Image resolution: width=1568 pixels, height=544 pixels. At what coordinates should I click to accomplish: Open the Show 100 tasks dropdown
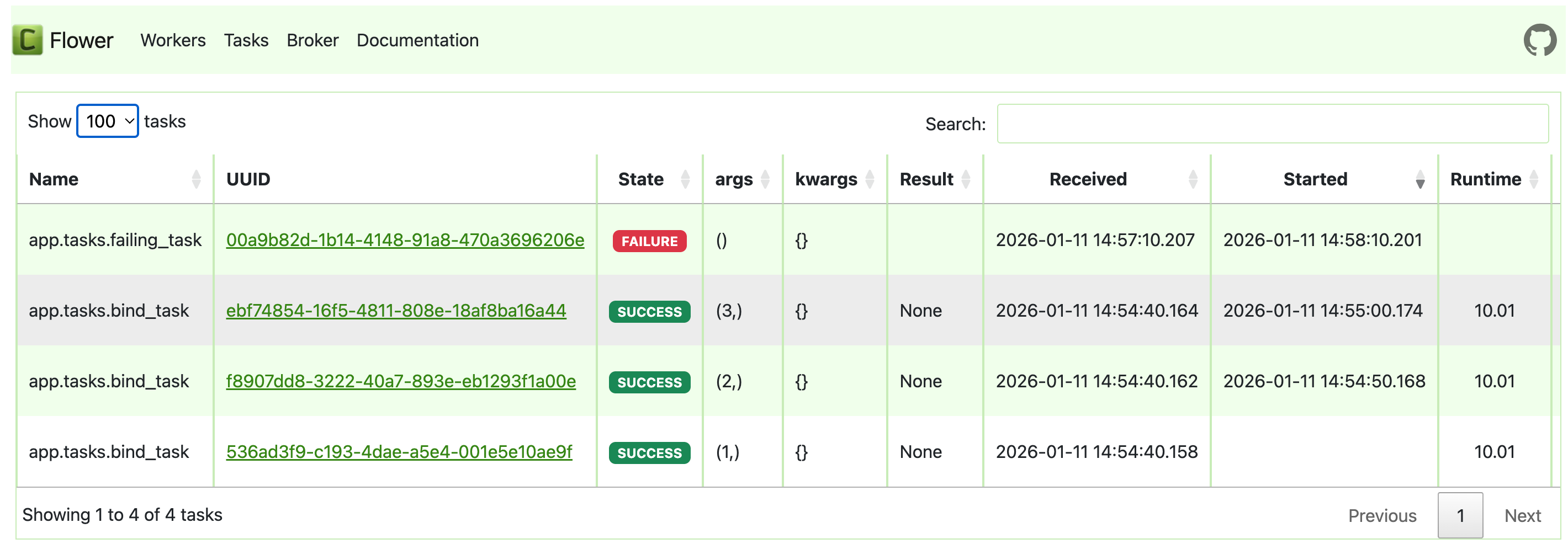(x=108, y=122)
